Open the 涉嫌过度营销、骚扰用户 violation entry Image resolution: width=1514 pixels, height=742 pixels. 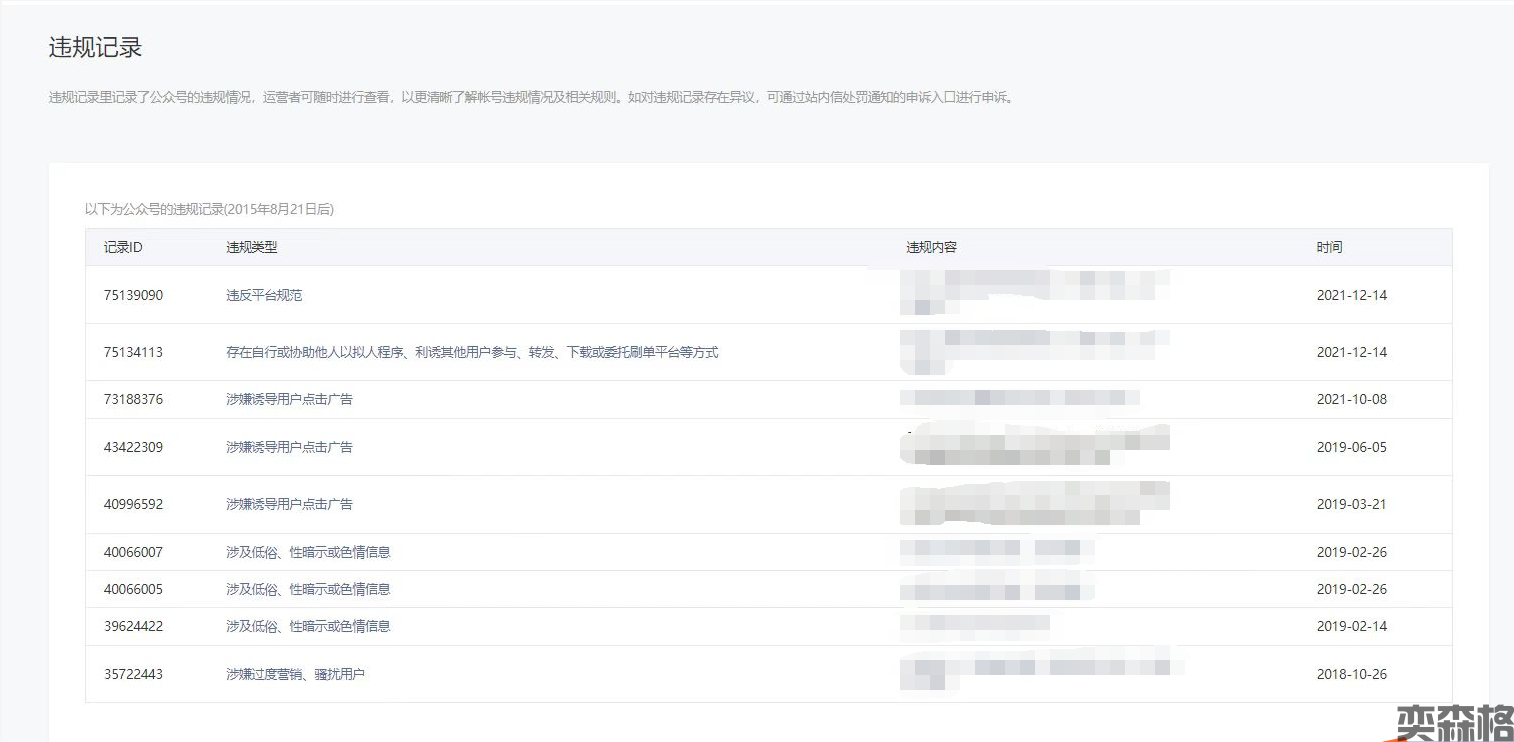(x=295, y=674)
